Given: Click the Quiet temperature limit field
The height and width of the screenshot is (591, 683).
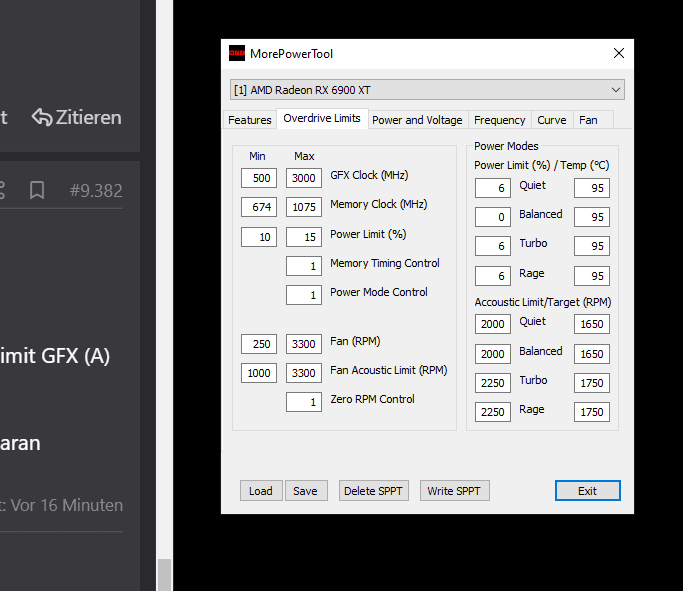Looking at the screenshot, I should [592, 188].
